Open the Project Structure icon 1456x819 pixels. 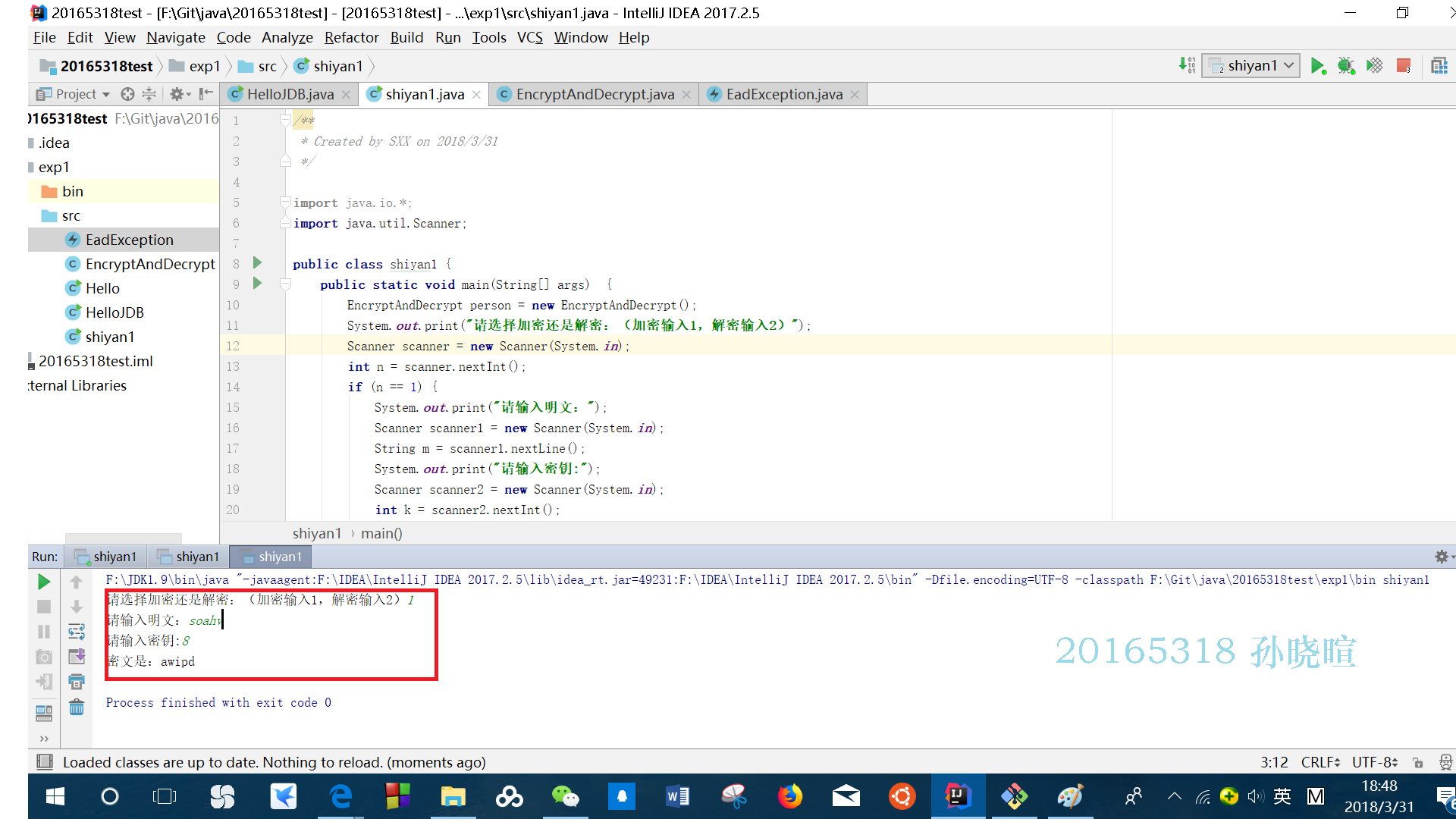[1439, 66]
